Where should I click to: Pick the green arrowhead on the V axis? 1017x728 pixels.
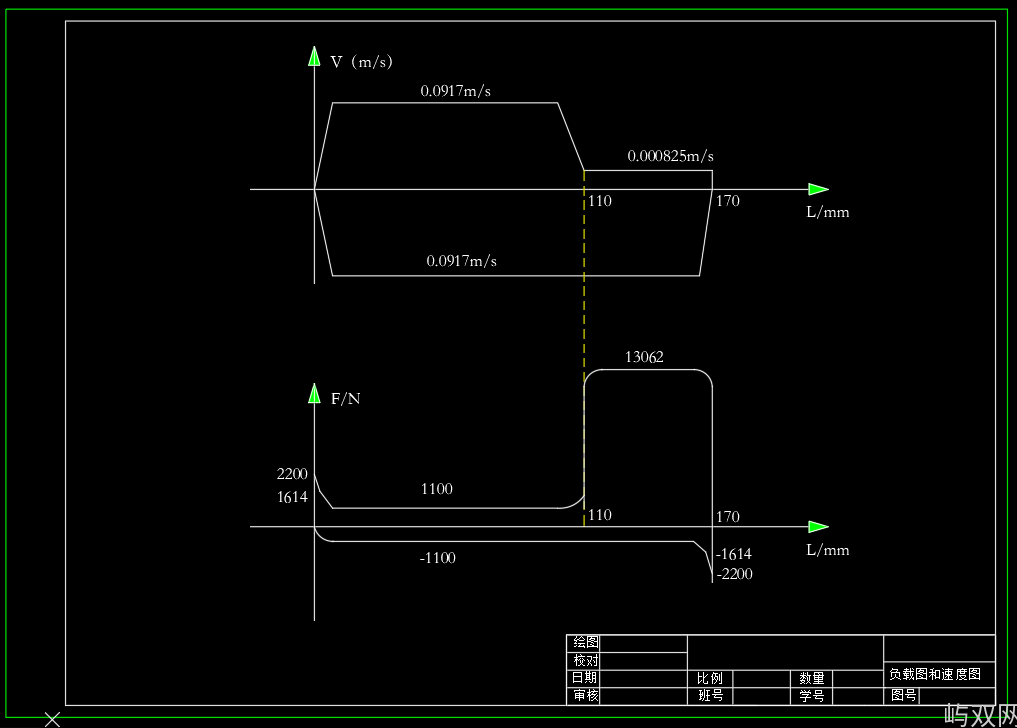[315, 56]
